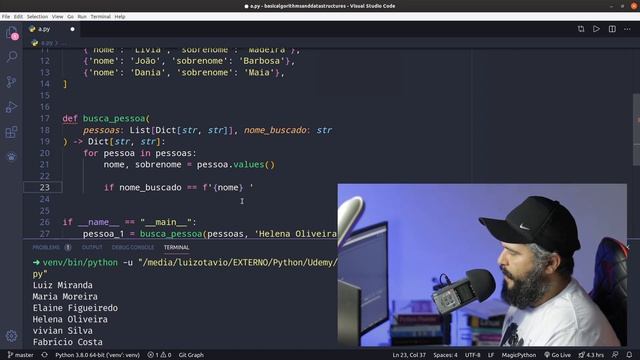Open Git Graph from status bar
This screenshot has width=640, height=360.
pyautogui.click(x=191, y=355)
